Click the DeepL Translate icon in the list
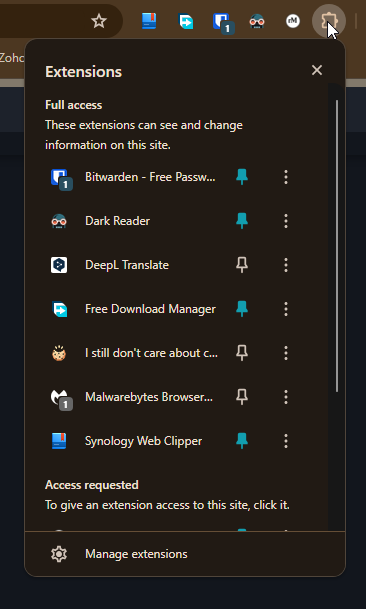The image size is (366, 609). 59,265
